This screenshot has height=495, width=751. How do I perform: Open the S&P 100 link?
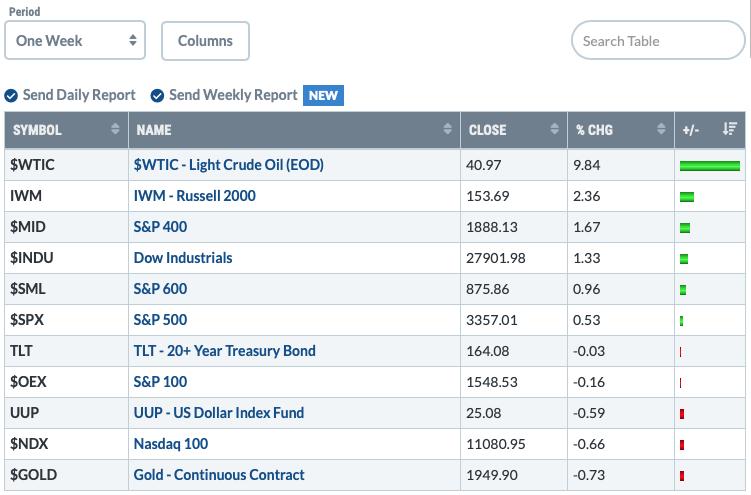[x=160, y=382]
